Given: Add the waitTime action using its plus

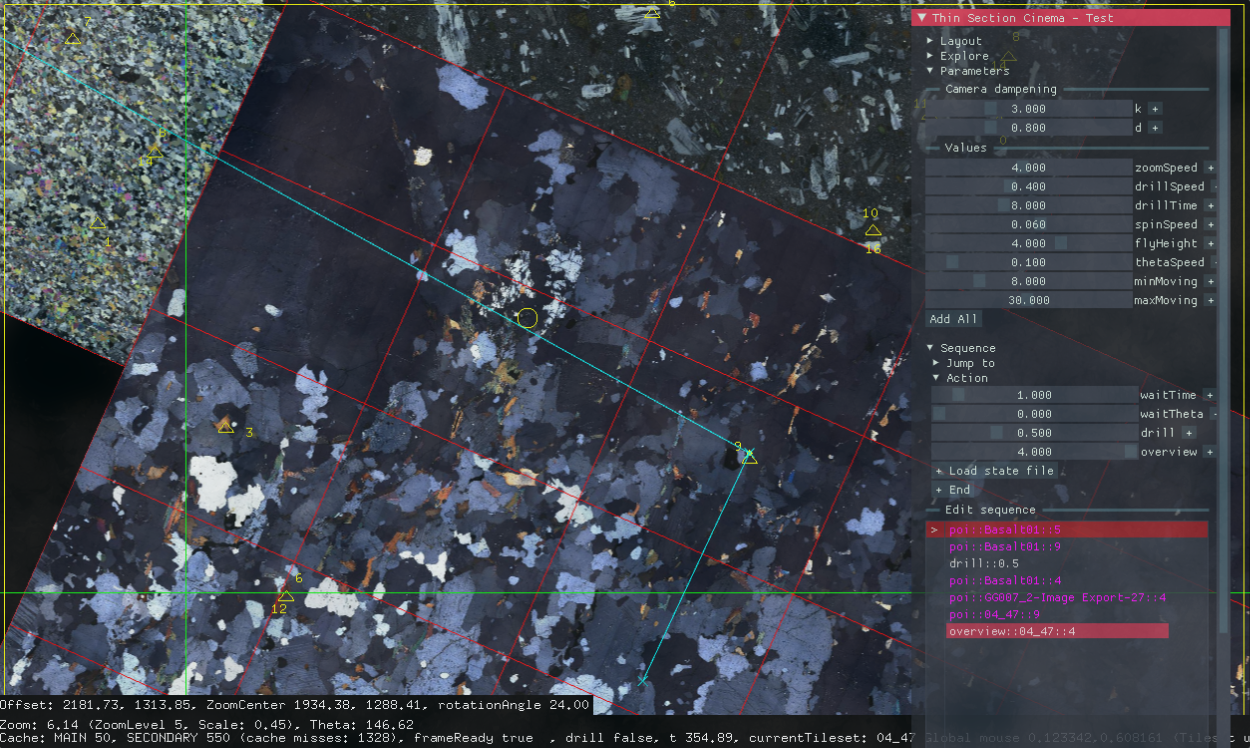Looking at the screenshot, I should coord(1209,396).
